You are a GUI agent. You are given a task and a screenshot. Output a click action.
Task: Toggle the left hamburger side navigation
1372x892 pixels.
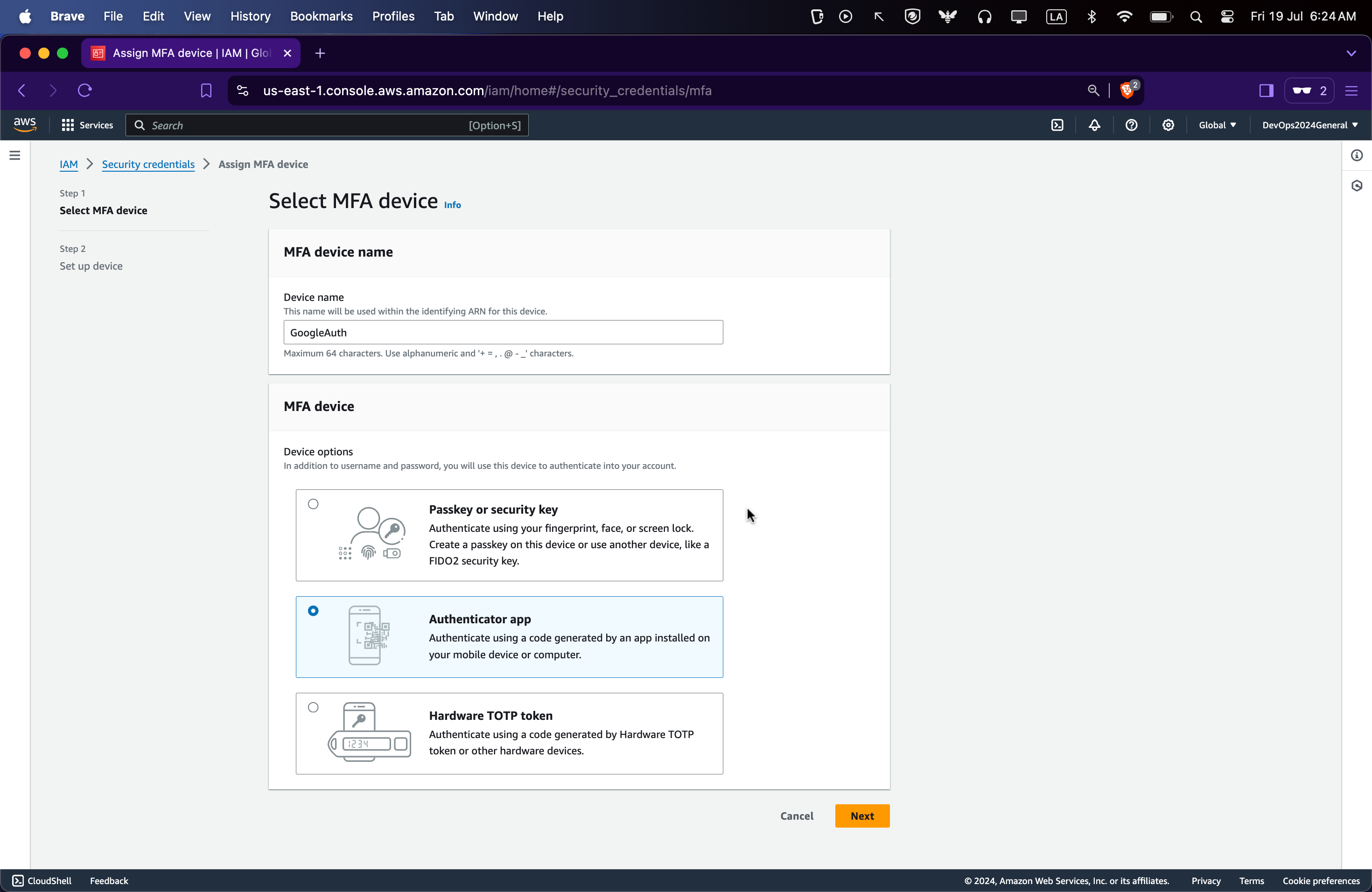(x=15, y=155)
